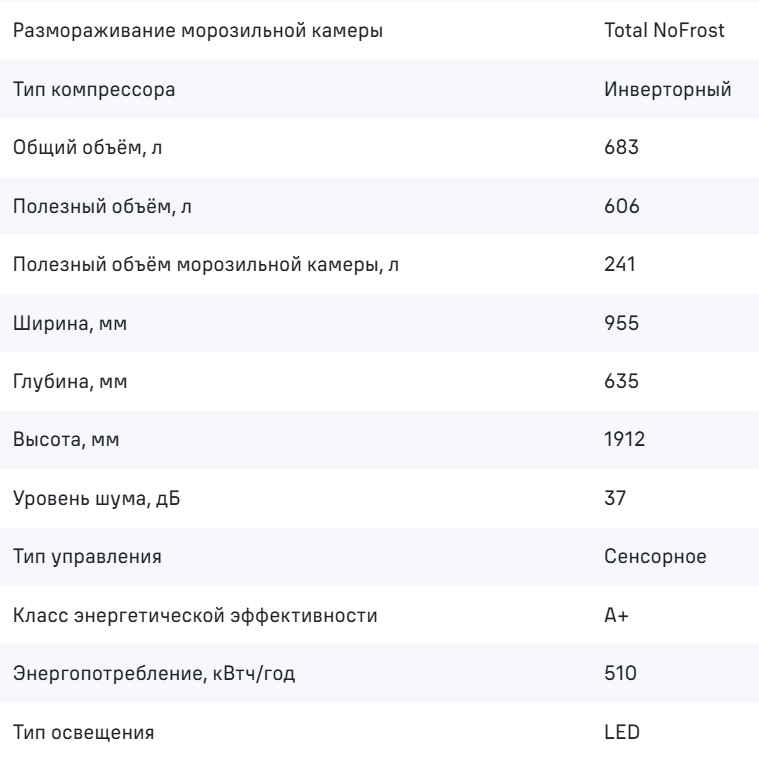Select the 606 useful volume value
This screenshot has width=759, height=761.
tap(622, 206)
